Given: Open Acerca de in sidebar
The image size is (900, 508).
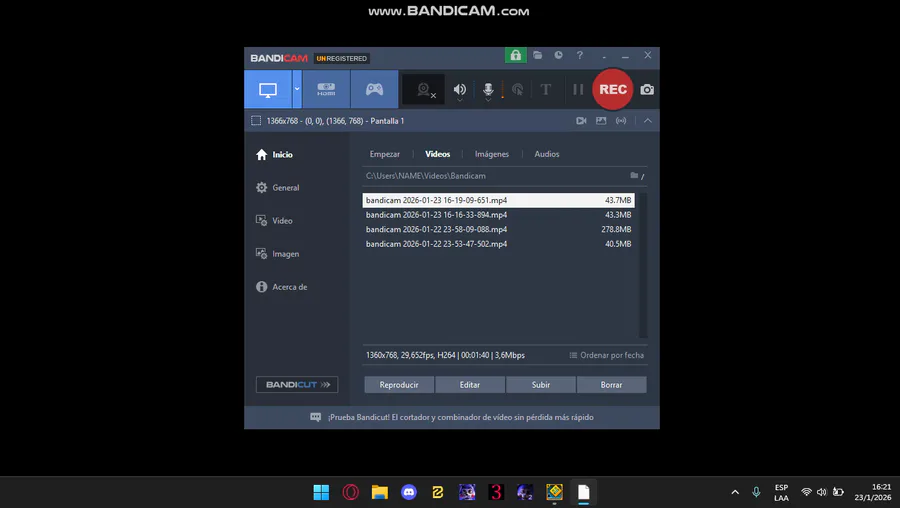Looking at the screenshot, I should [281, 287].
